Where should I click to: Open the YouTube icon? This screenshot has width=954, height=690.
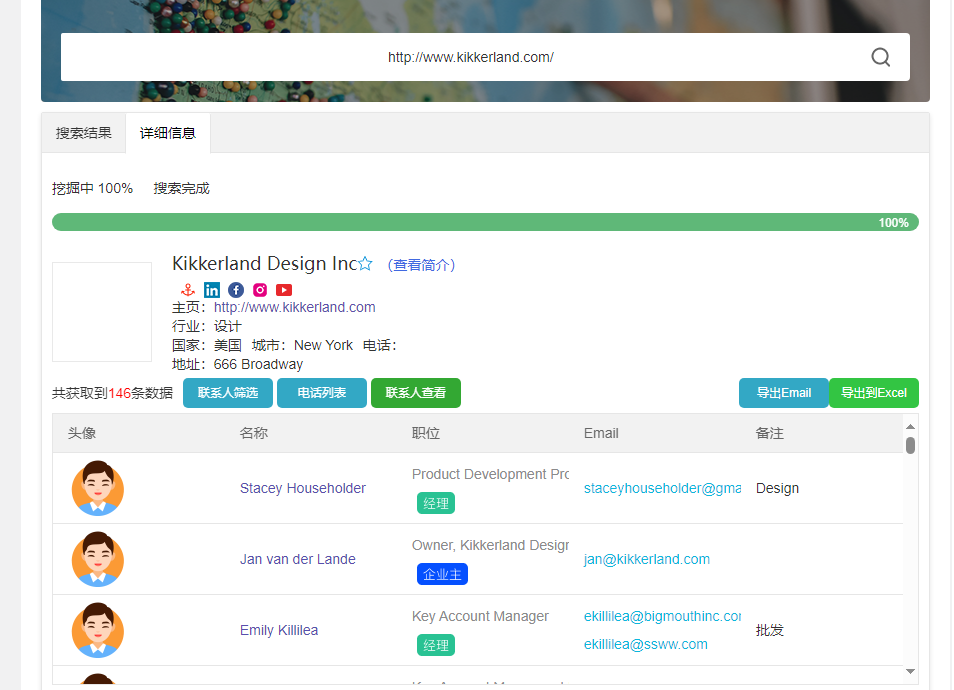tap(284, 290)
